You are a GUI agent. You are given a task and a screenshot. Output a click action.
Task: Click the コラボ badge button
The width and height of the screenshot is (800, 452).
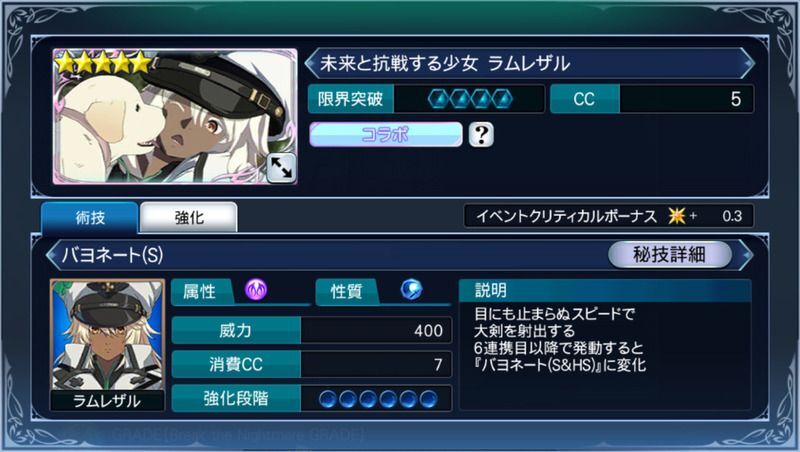pos(386,135)
